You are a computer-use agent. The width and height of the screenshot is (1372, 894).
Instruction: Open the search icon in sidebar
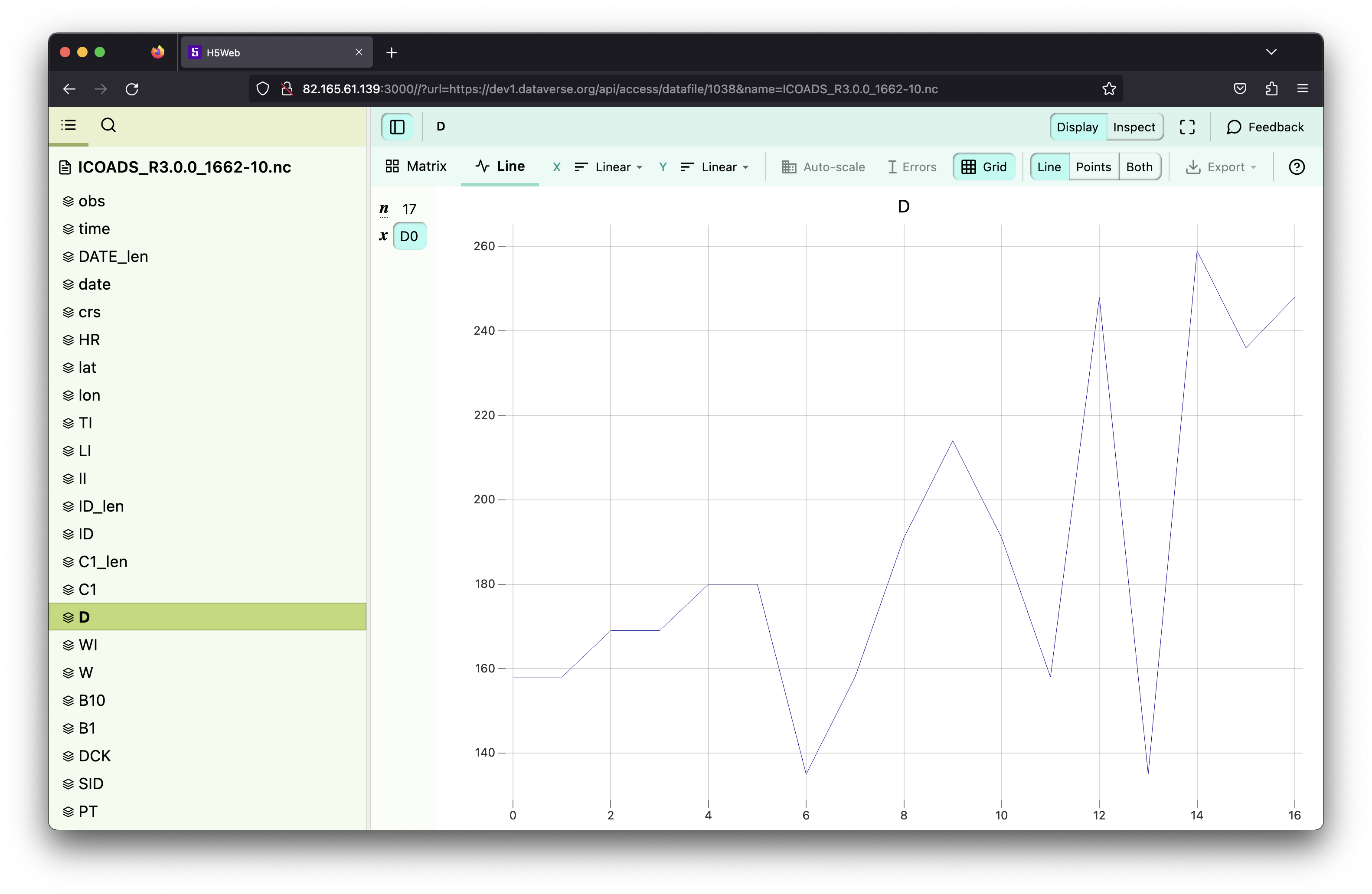(x=108, y=125)
